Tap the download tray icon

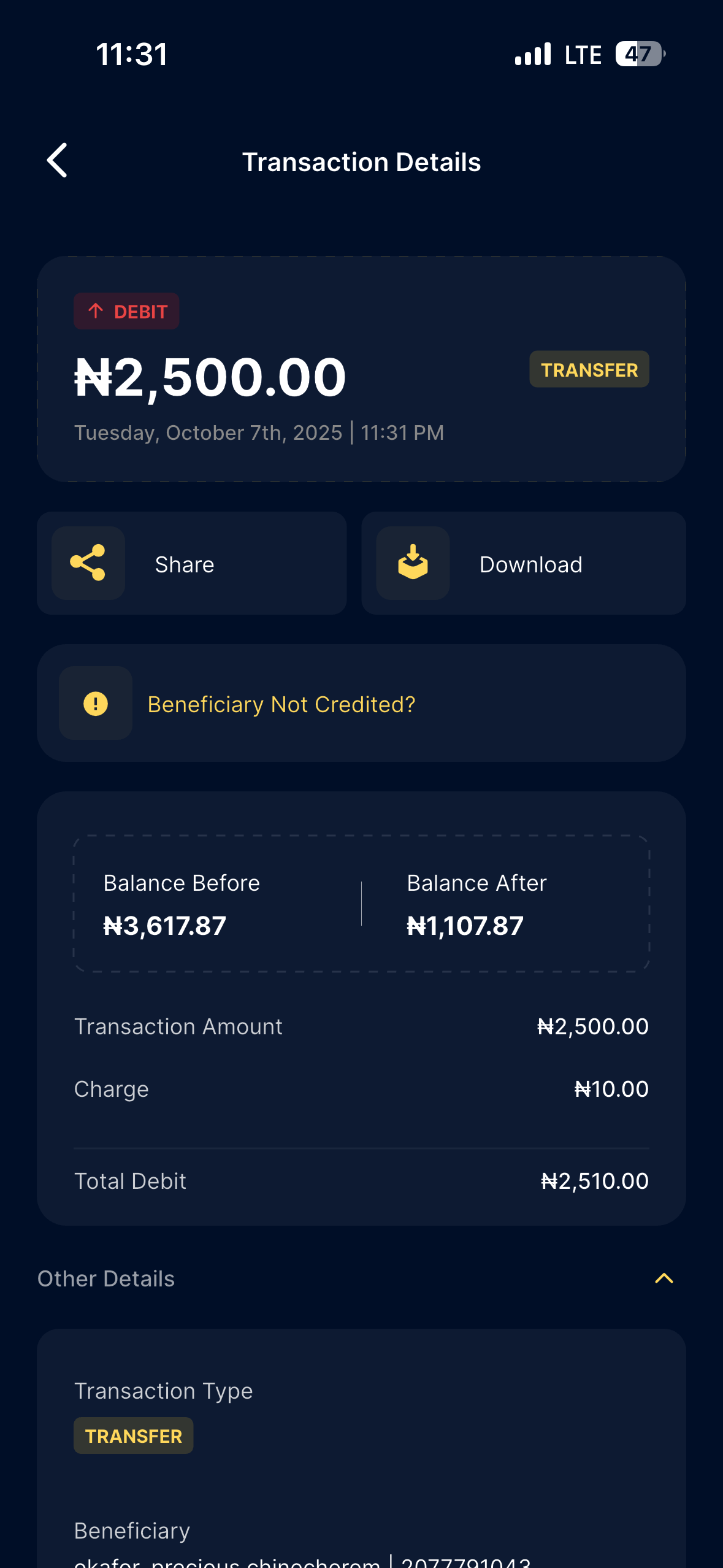pyautogui.click(x=413, y=563)
